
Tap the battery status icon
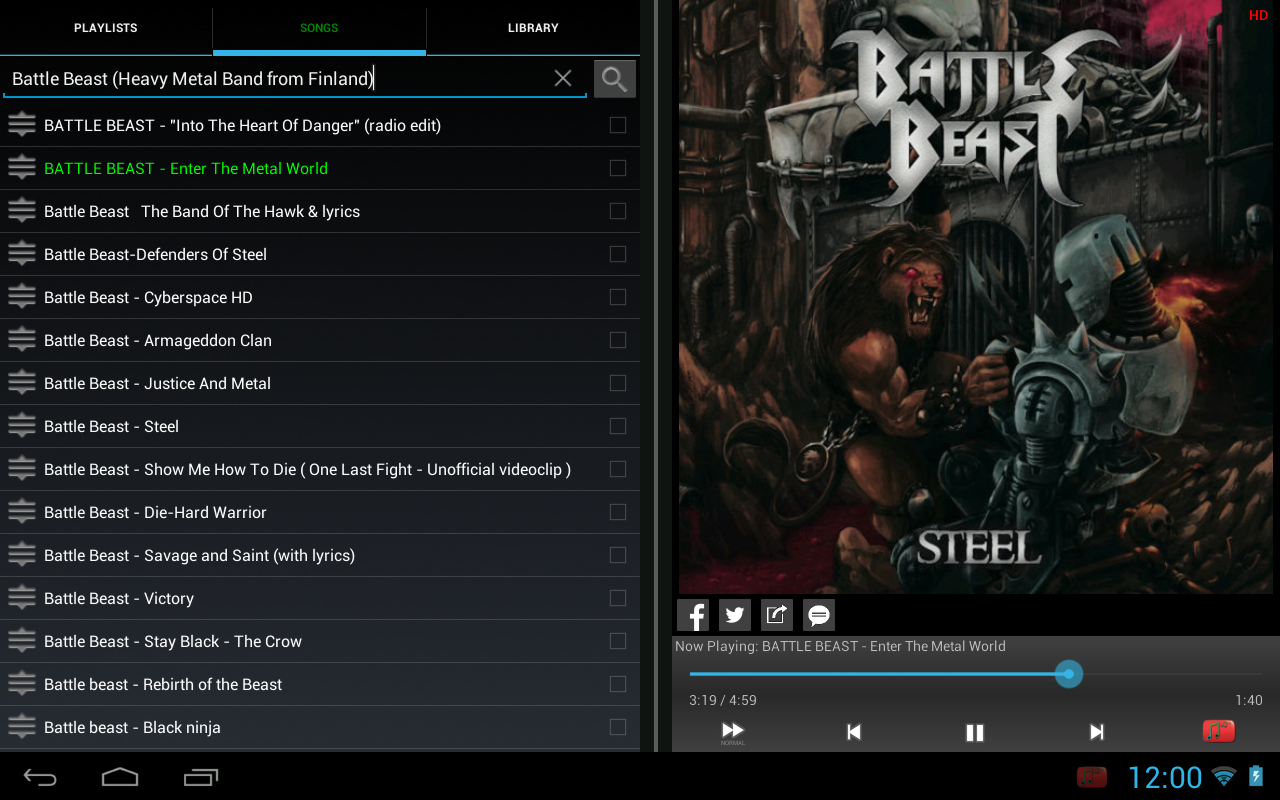pyautogui.click(x=1256, y=777)
